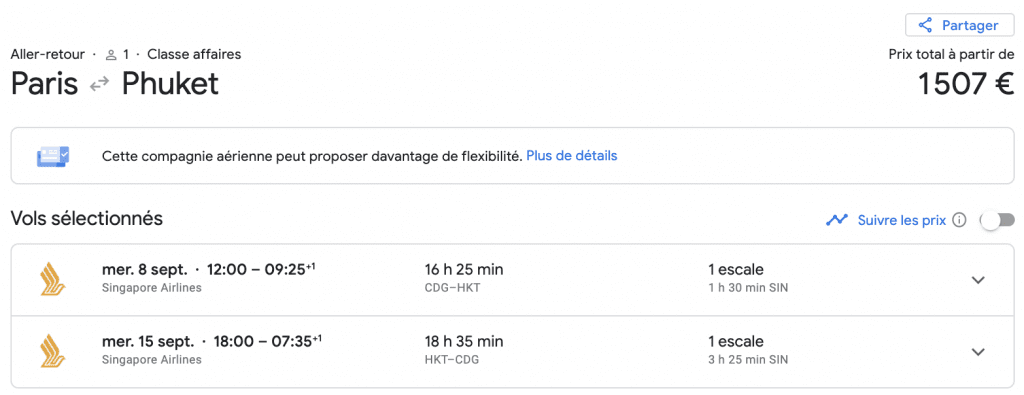Image resolution: width=1024 pixels, height=395 pixels.
Task: Click the 1507 € total price
Action: [965, 84]
